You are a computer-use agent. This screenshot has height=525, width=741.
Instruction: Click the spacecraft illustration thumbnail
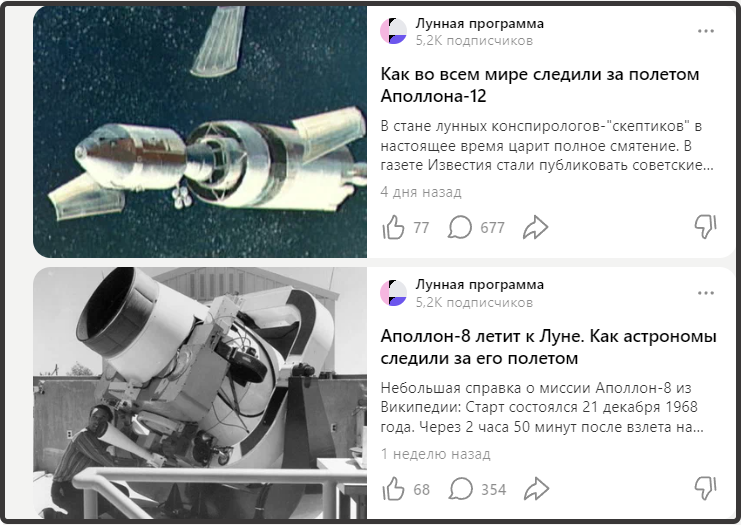[200, 132]
